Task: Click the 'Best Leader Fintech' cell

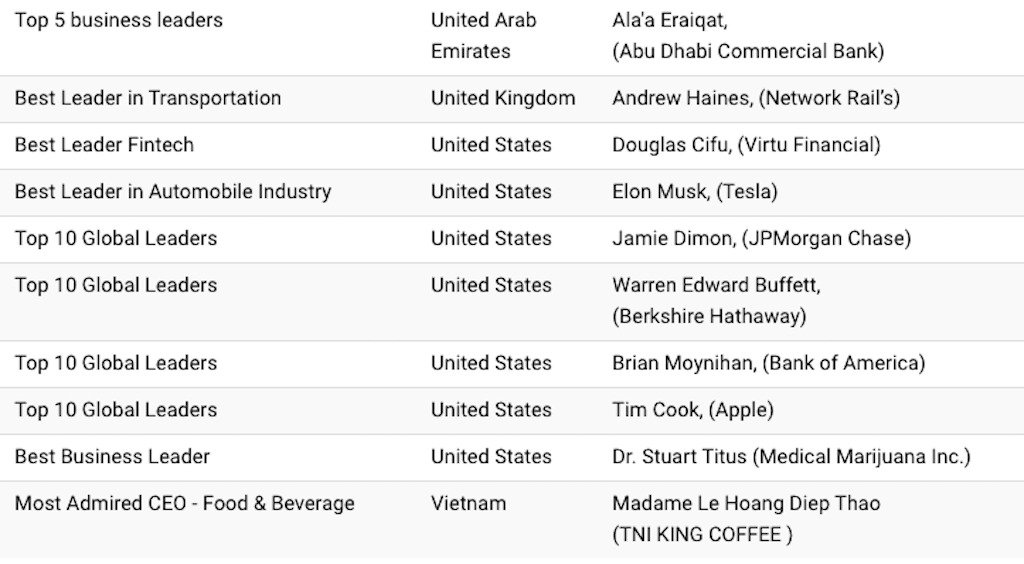Action: [x=104, y=145]
